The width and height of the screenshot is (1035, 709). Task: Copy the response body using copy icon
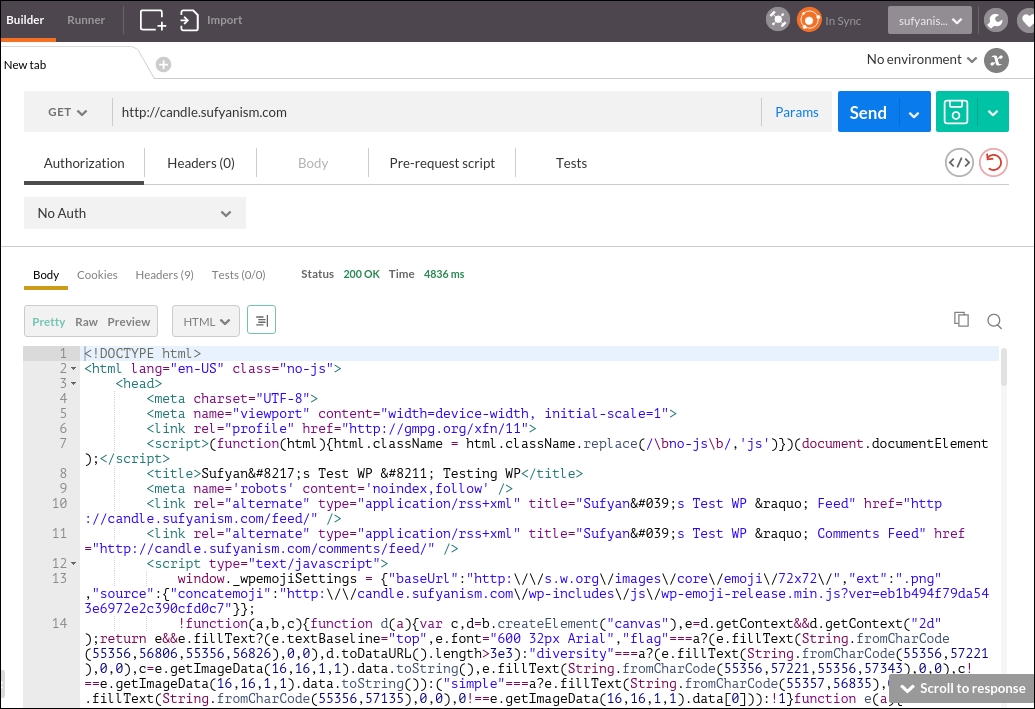(x=961, y=319)
